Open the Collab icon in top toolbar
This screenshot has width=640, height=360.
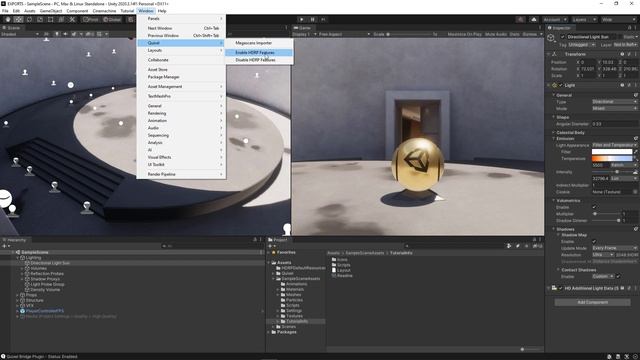[520, 19]
